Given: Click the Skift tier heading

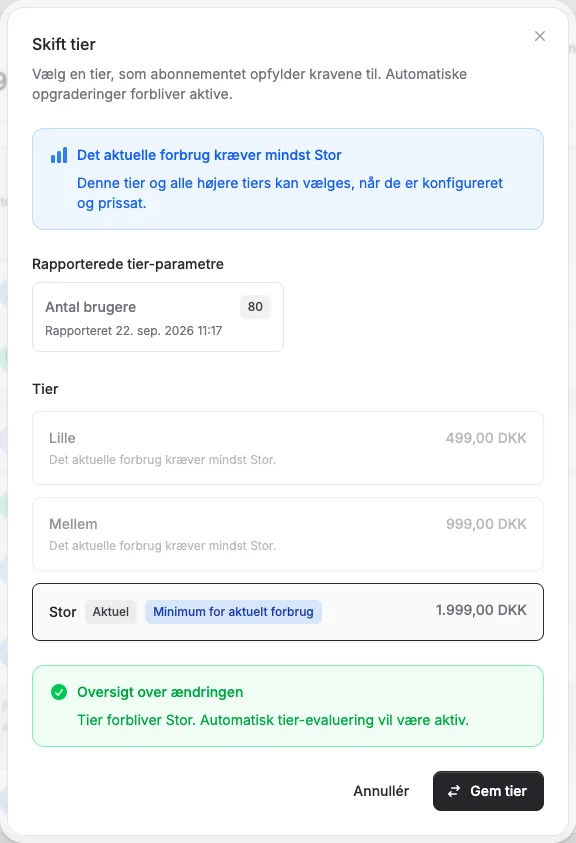Looking at the screenshot, I should point(64,44).
